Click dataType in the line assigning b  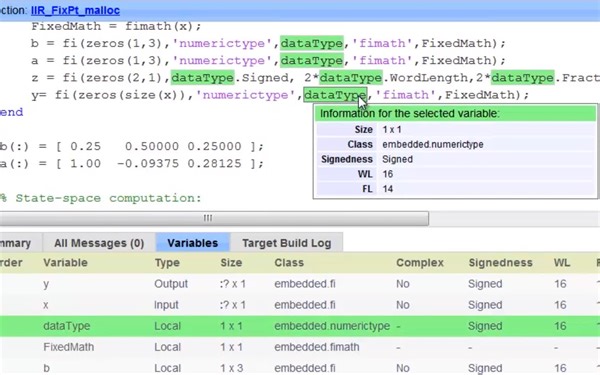pyautogui.click(x=311, y=43)
